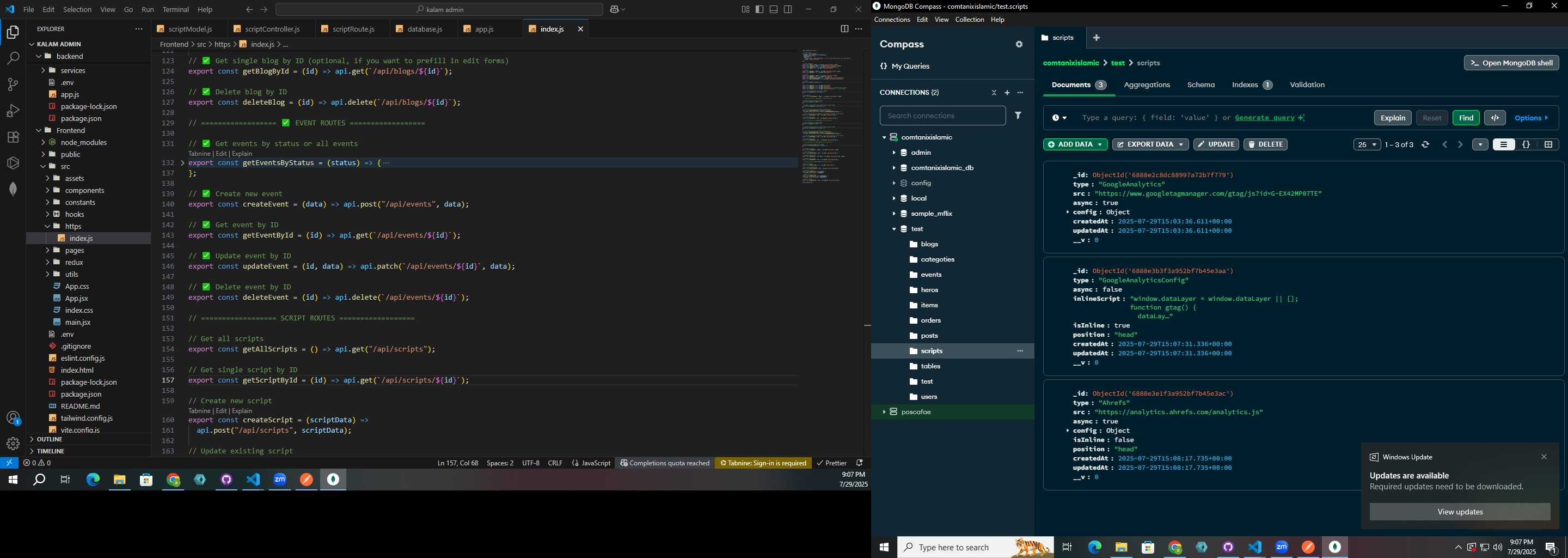Click the UPDATE button in Compass

click(1216, 145)
